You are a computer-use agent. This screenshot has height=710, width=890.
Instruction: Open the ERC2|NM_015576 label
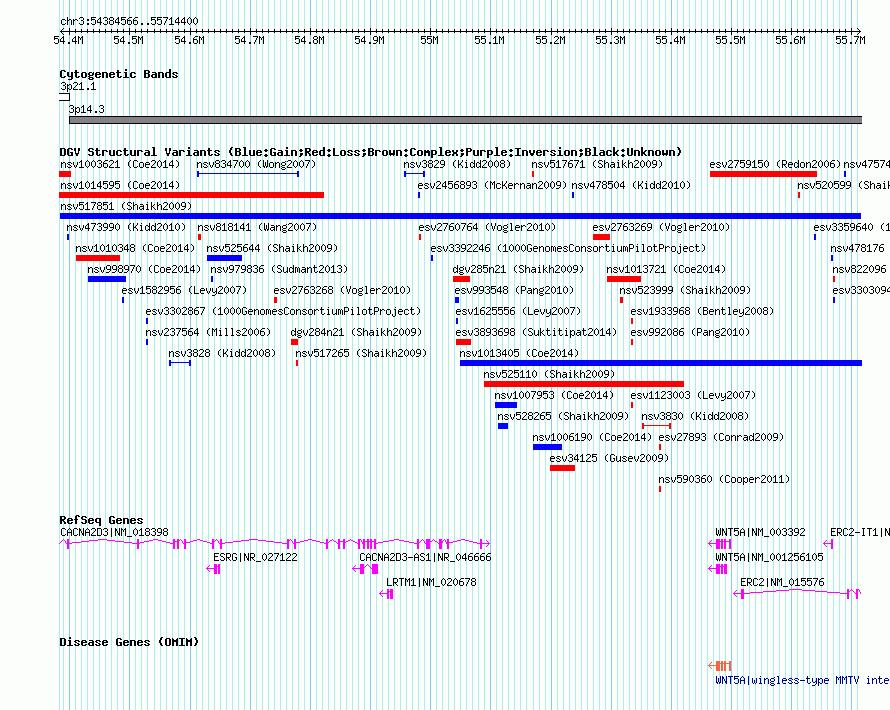[782, 582]
